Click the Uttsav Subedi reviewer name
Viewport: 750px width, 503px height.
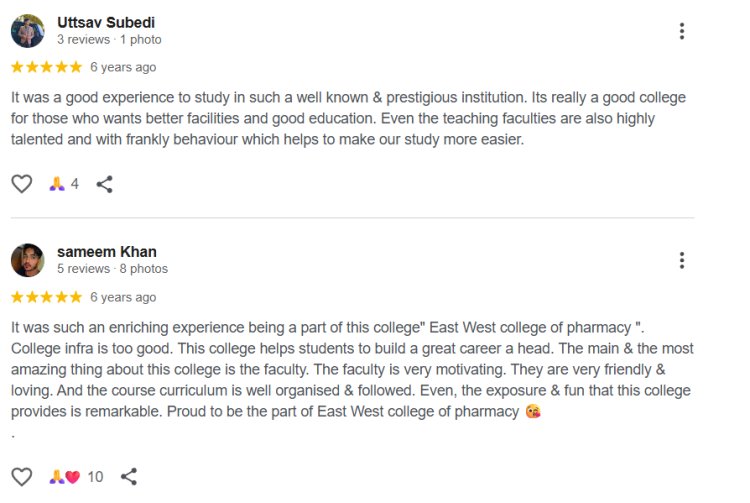[x=105, y=22]
